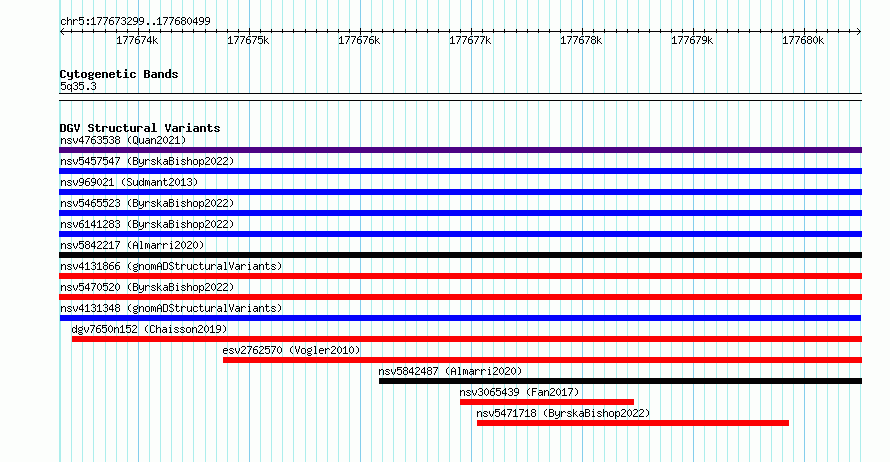Viewport: 890px width, 462px height.
Task: Click the nsv4763538 (Quan2021) variant label
Action: point(123,140)
